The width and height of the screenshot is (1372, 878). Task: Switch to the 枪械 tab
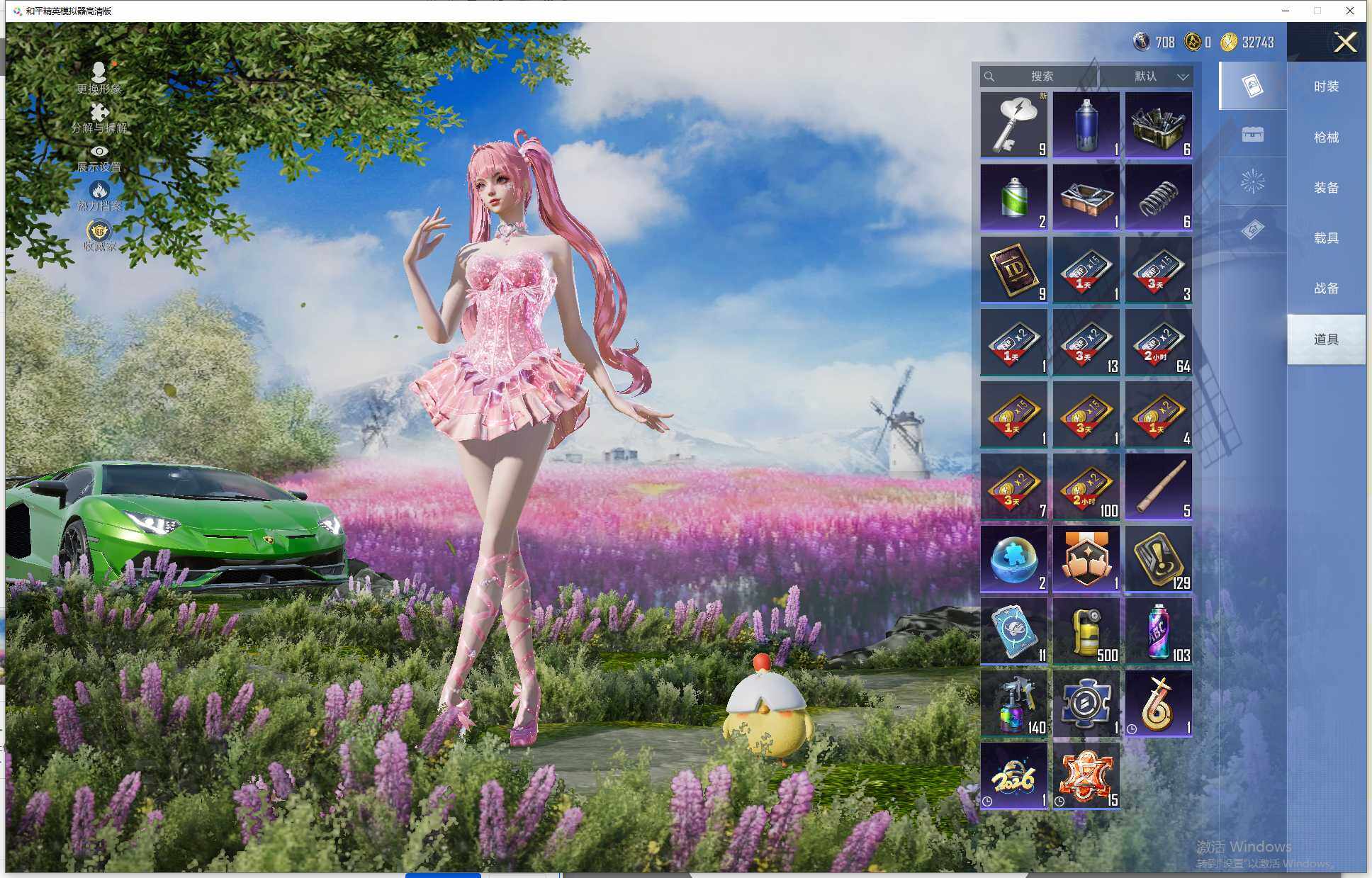1326,137
